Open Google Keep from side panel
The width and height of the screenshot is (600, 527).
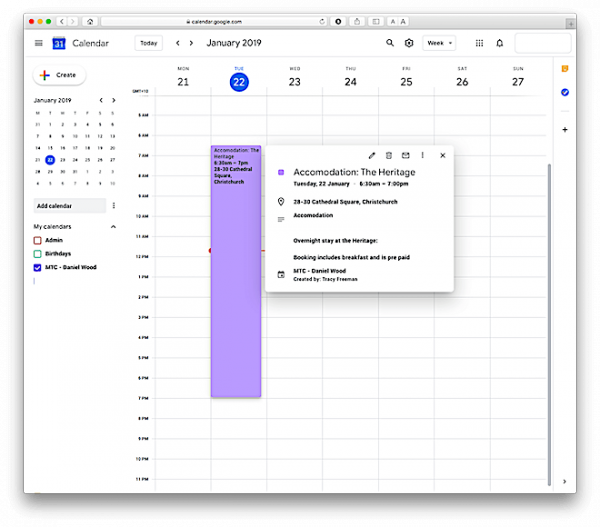(x=565, y=69)
